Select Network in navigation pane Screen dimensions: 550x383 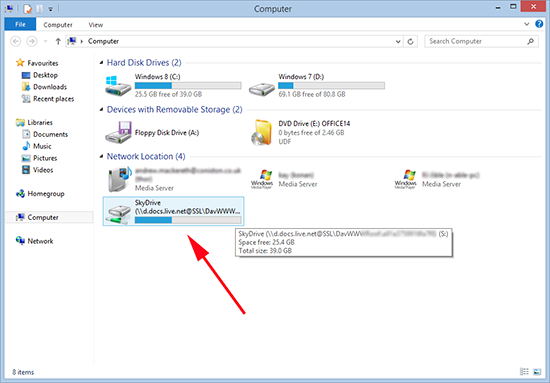click(x=40, y=241)
